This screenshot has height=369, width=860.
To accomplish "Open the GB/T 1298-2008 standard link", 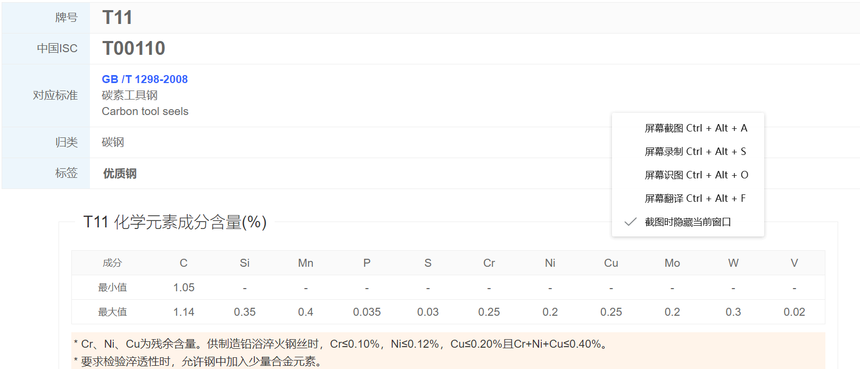I will pos(145,80).
